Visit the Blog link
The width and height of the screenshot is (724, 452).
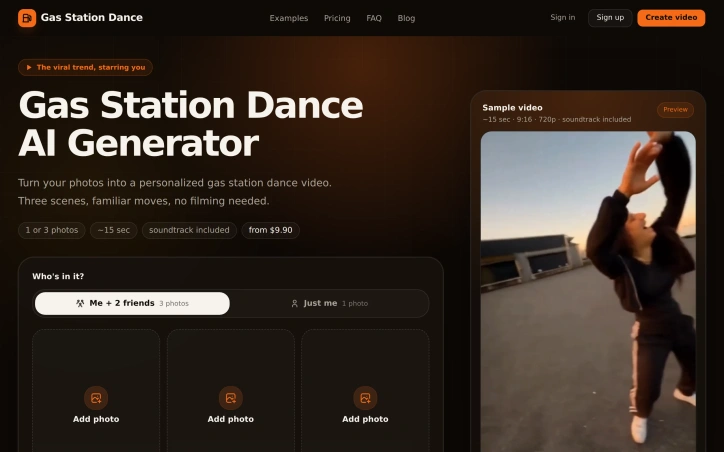[406, 18]
